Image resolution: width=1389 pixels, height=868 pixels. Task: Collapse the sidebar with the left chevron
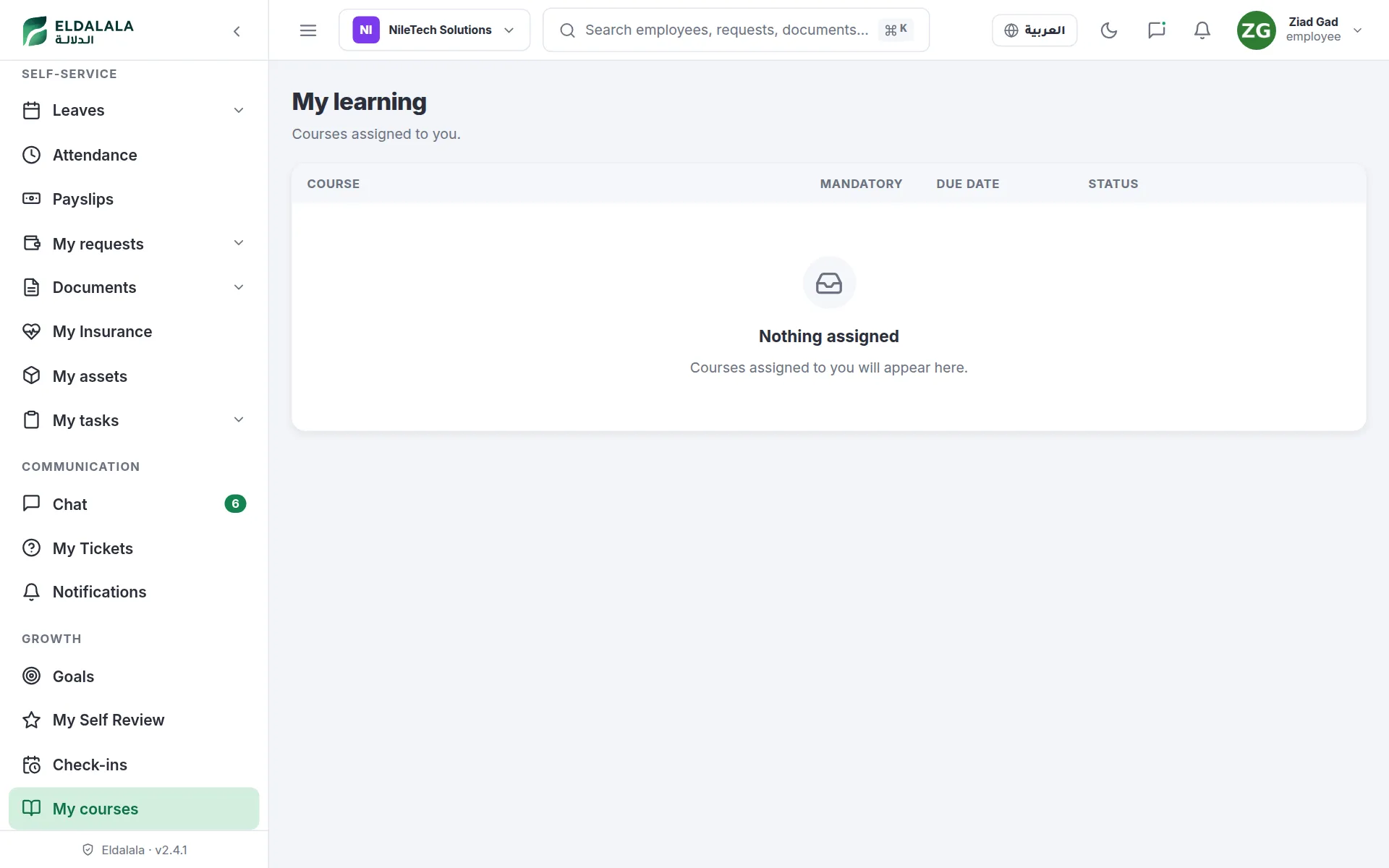(x=237, y=31)
